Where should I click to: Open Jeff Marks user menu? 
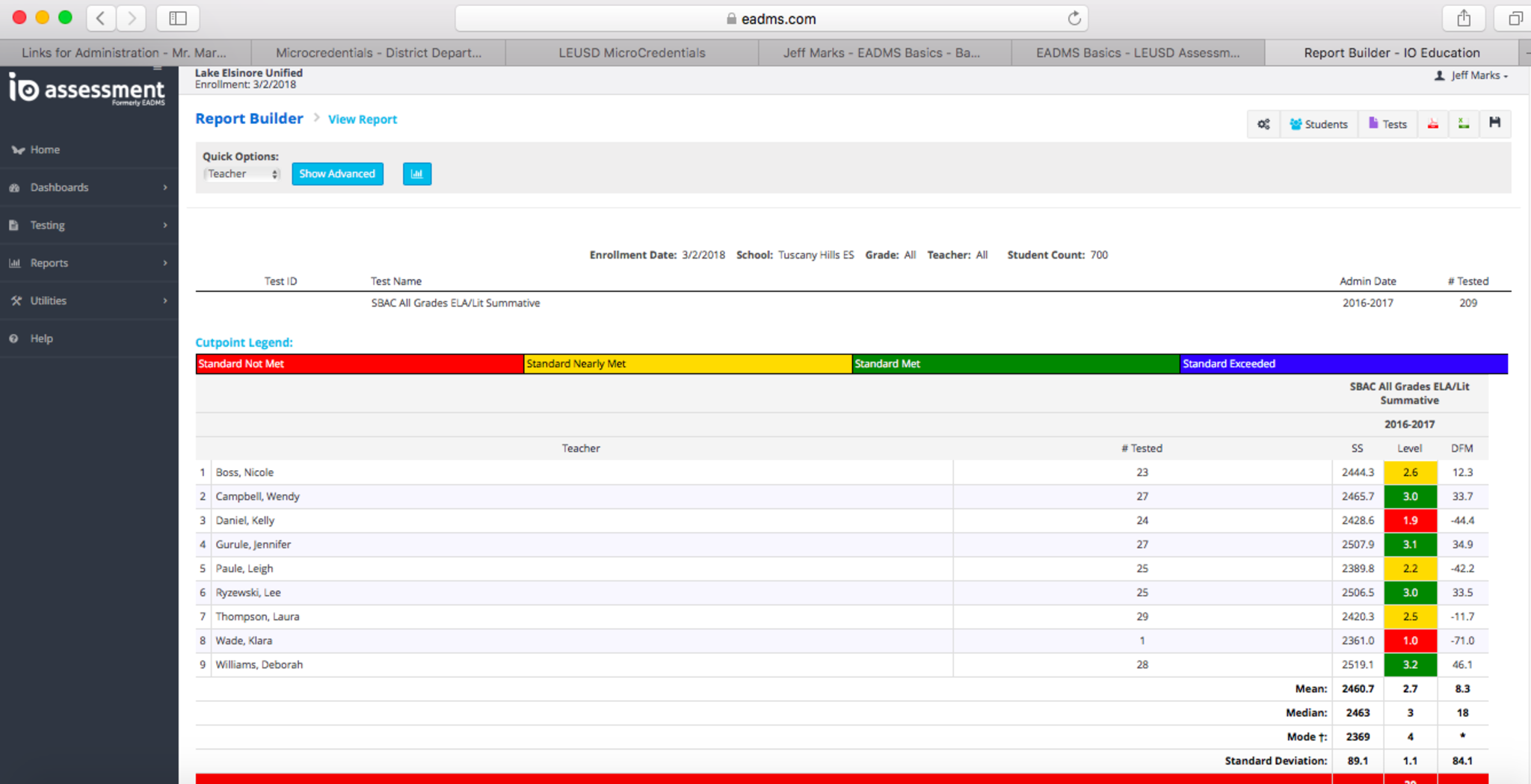pyautogui.click(x=1471, y=75)
